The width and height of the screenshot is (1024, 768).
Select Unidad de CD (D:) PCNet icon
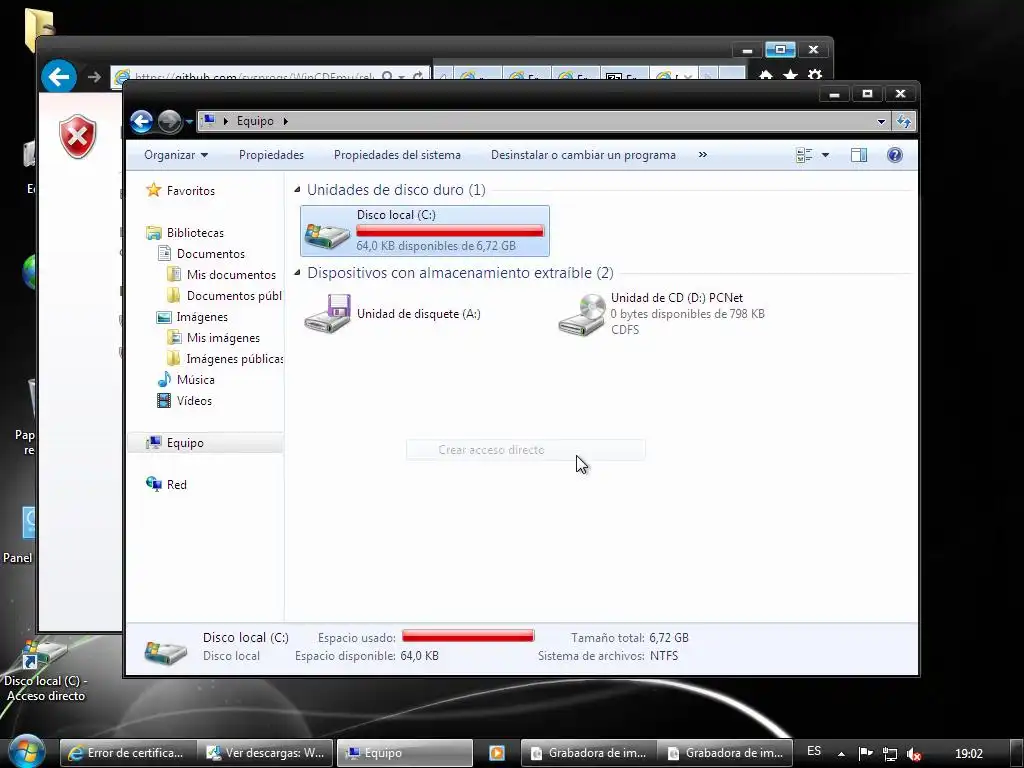582,314
